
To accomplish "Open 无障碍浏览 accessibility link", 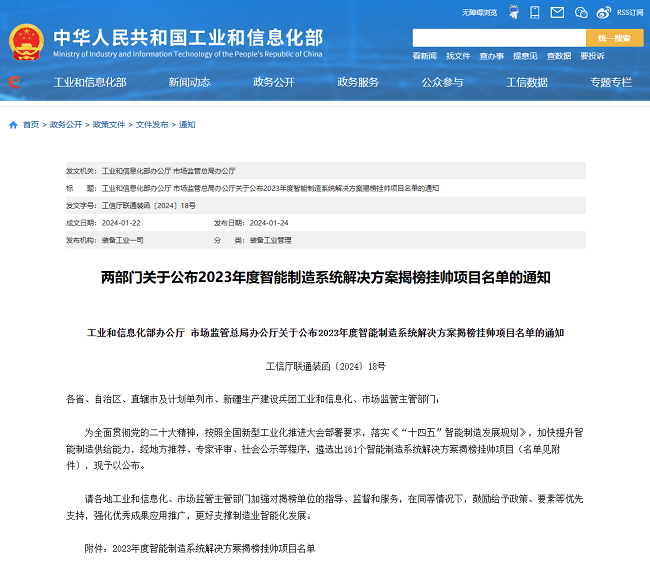I will click(x=480, y=13).
